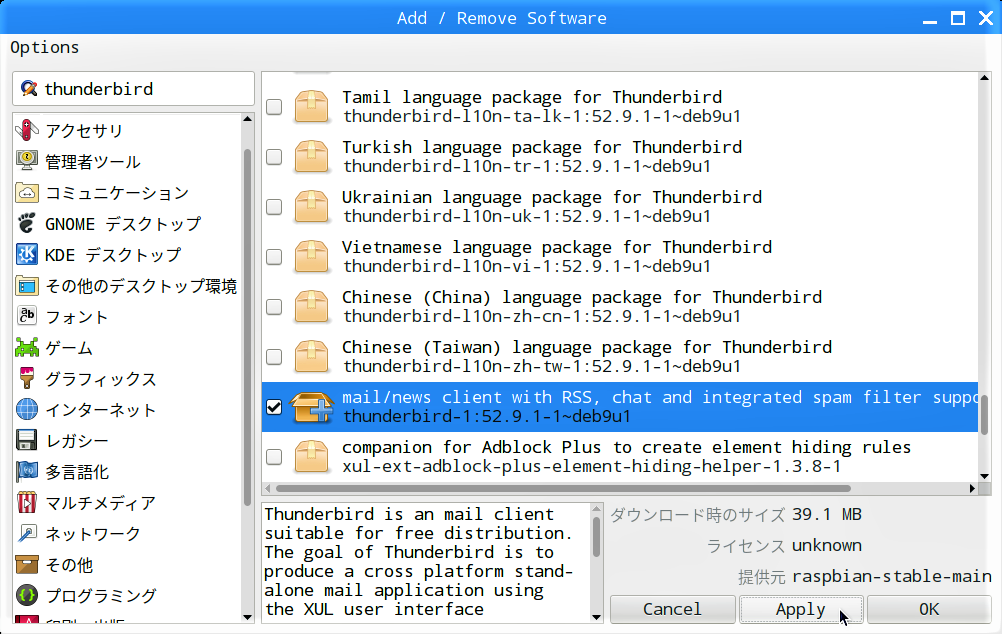Click the Cancel button
This screenshot has width=1002, height=634.
672,609
